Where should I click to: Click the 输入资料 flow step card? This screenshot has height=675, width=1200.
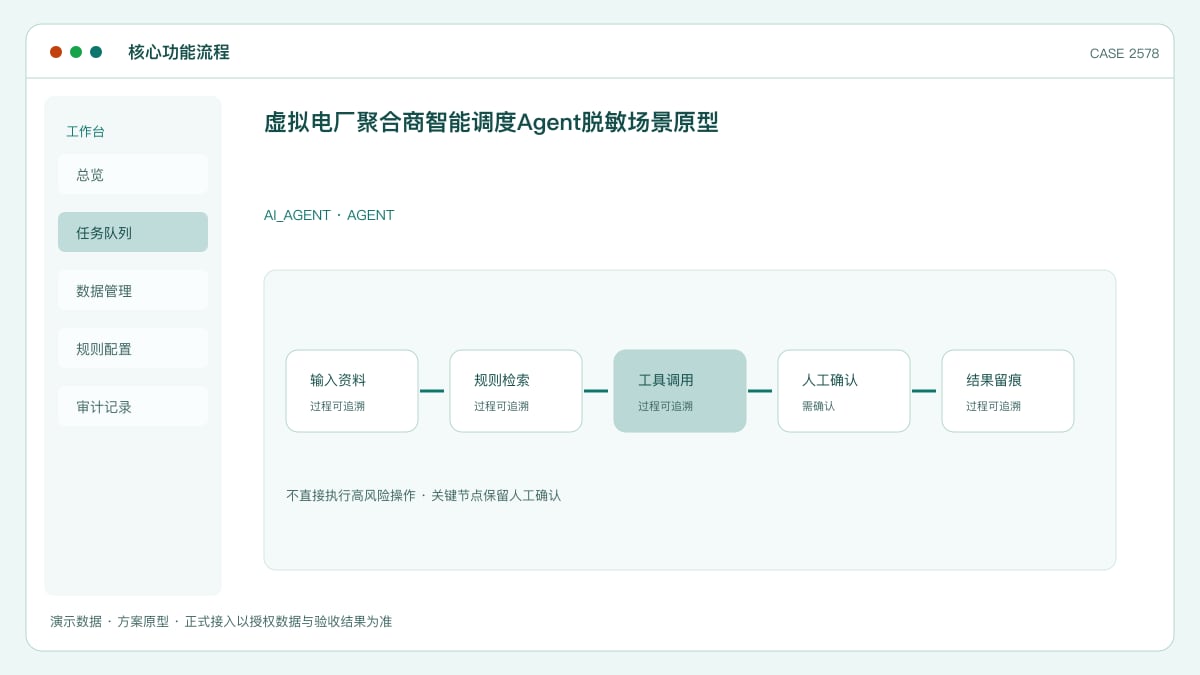click(352, 391)
